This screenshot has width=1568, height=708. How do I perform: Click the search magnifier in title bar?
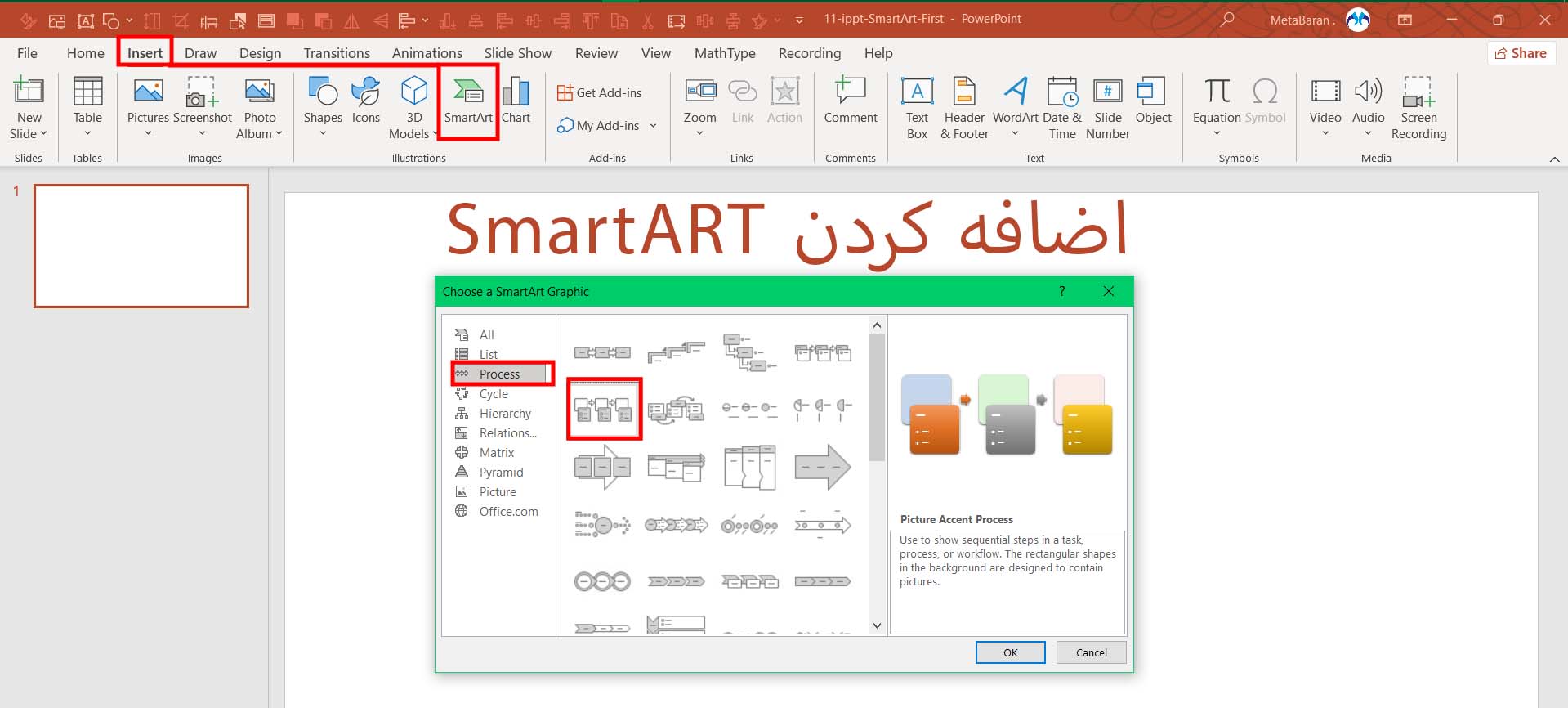tap(1226, 19)
